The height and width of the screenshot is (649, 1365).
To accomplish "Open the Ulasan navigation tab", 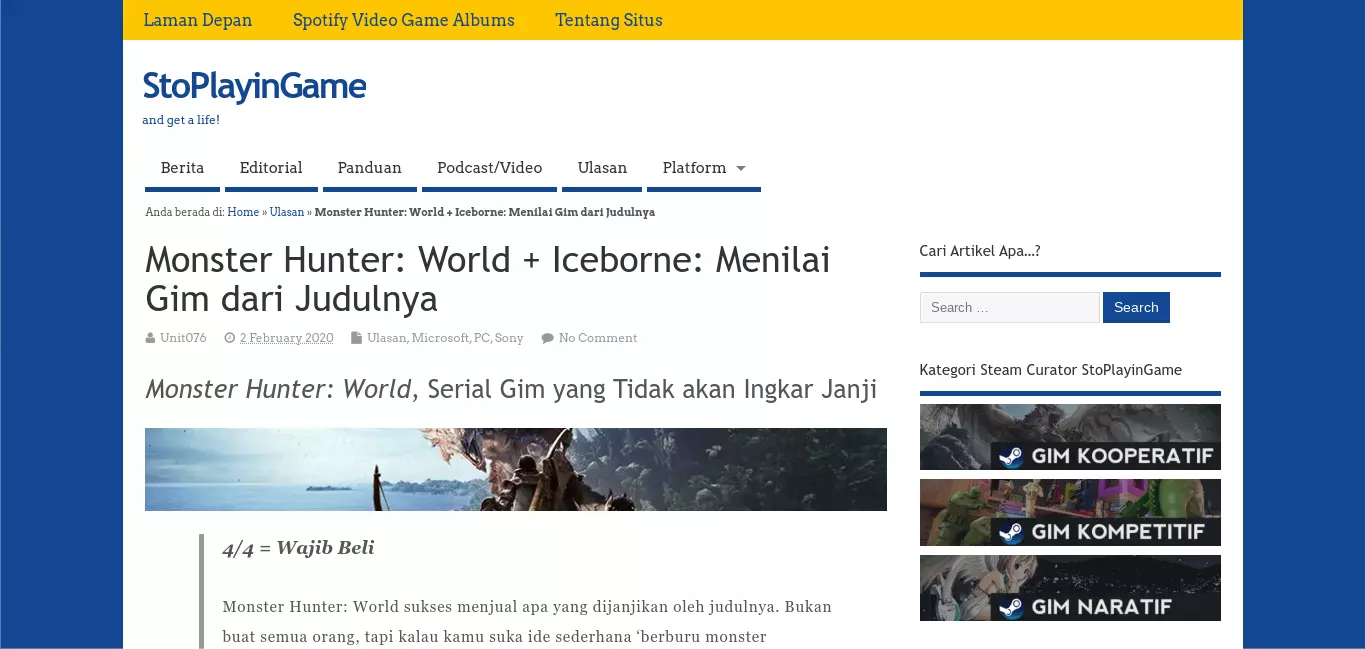I will 602,168.
